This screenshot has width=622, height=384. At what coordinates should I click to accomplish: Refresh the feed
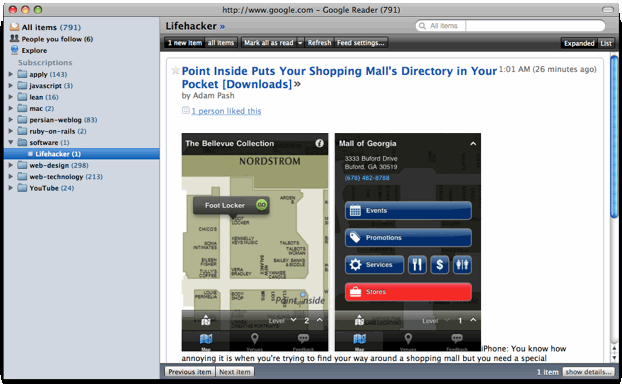(x=319, y=43)
